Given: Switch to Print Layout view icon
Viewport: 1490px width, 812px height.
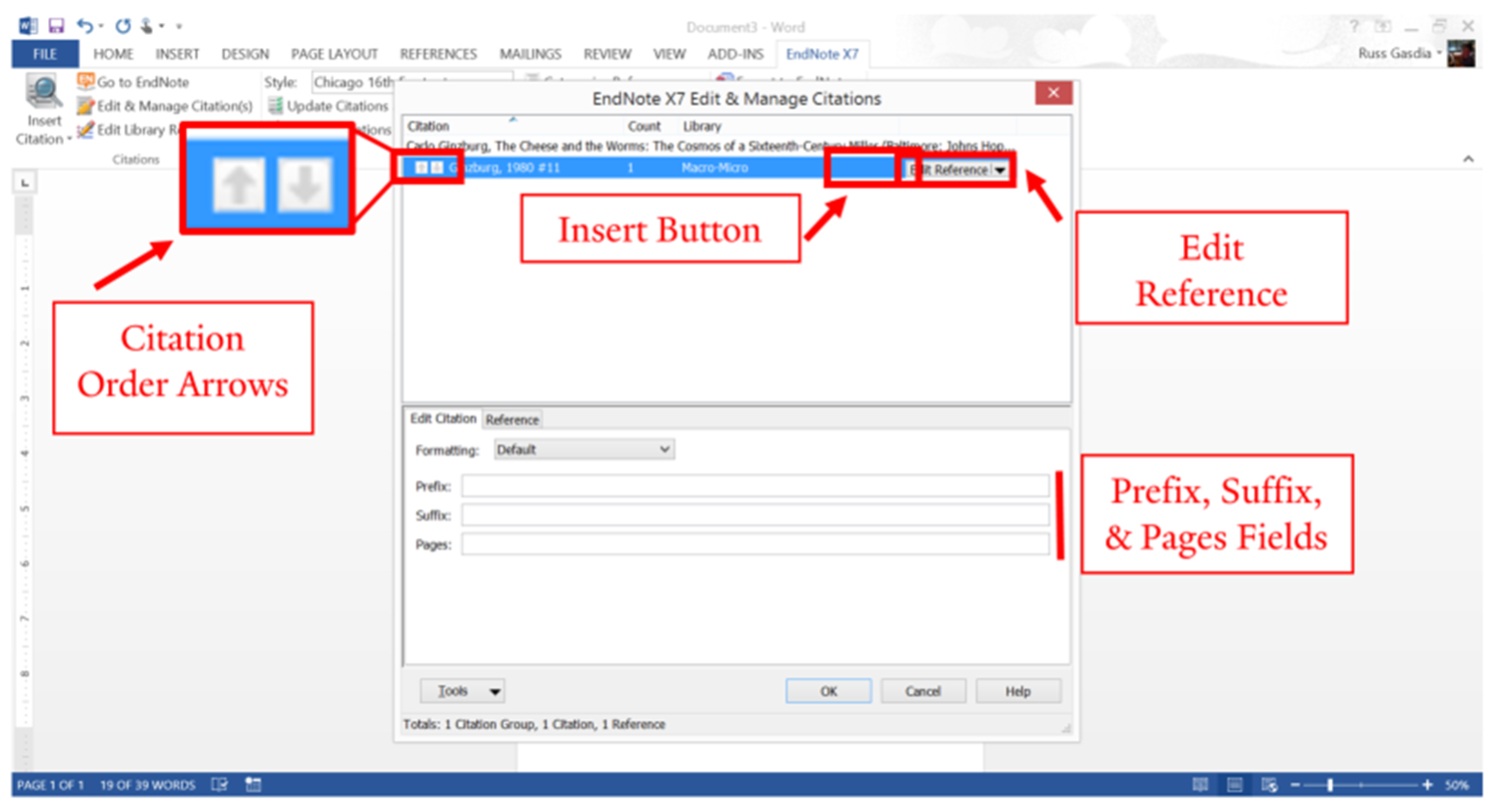Looking at the screenshot, I should pos(1235,785).
